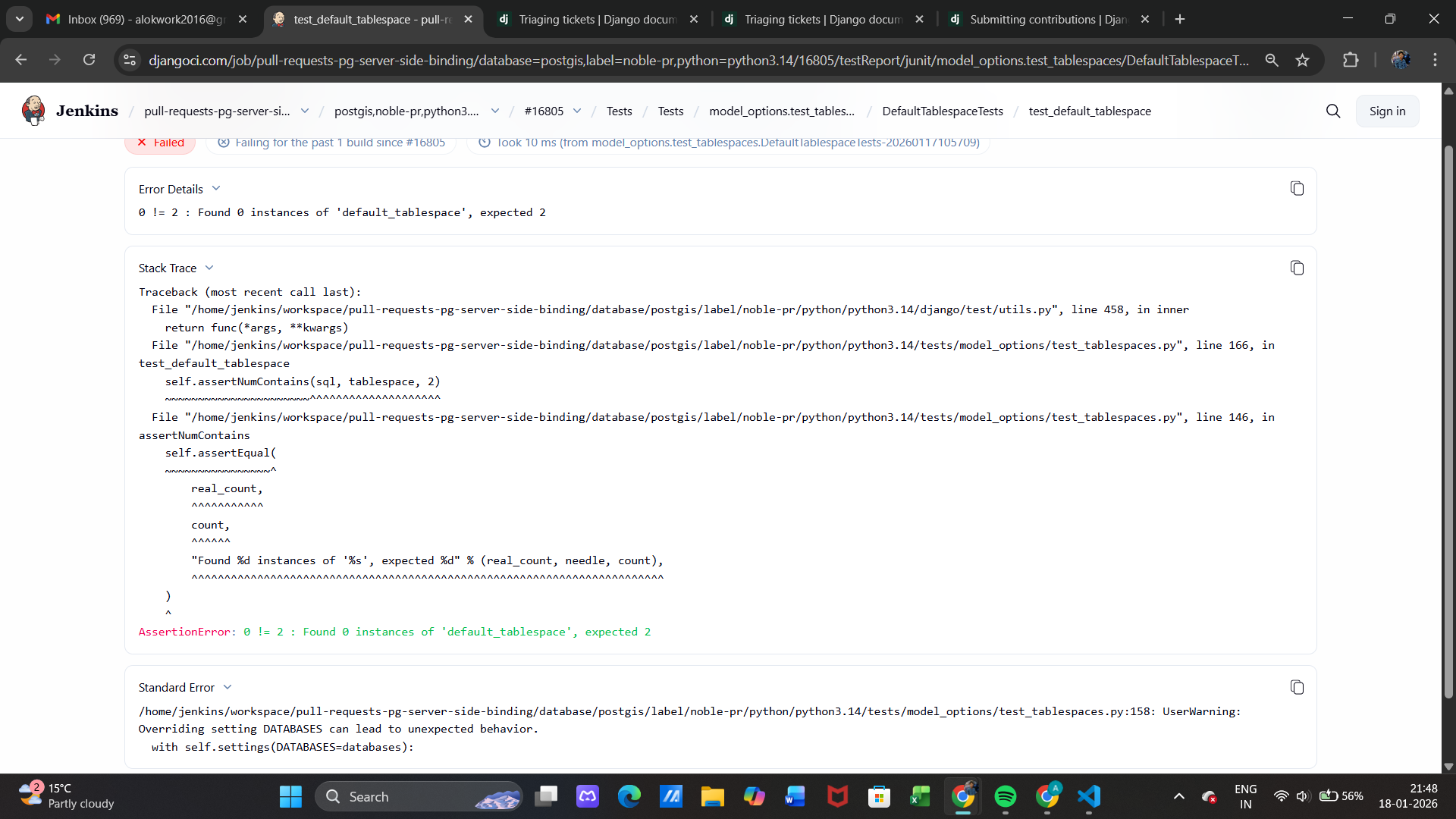Collapse the Stack Trace section

(x=210, y=268)
